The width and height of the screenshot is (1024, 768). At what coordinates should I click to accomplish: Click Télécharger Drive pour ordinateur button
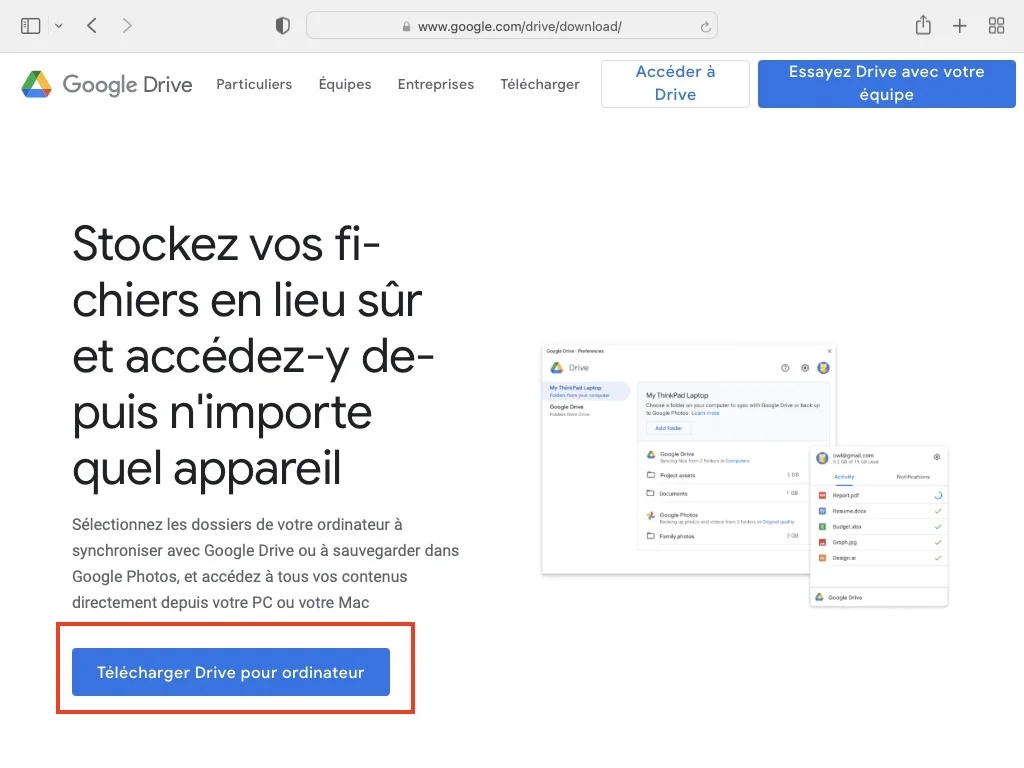(x=231, y=672)
